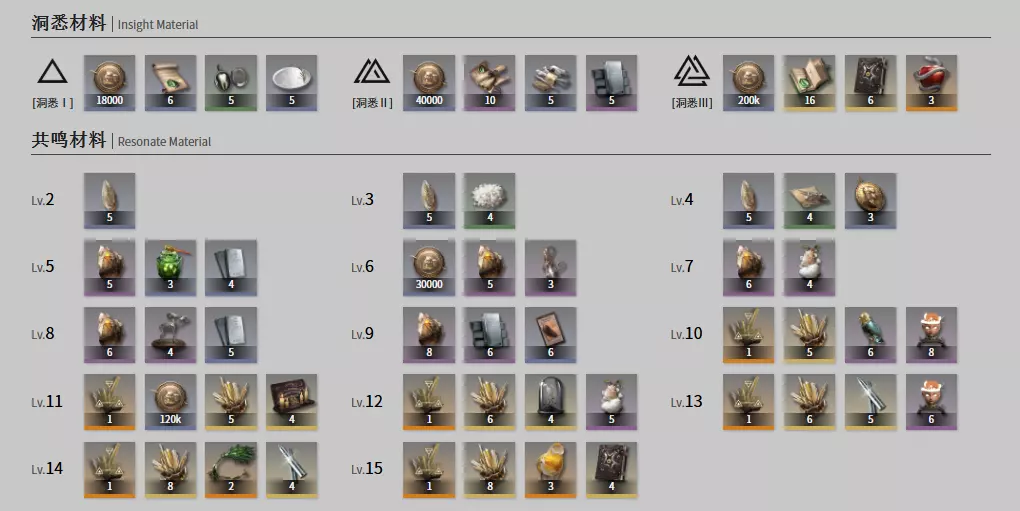Image resolution: width=1020 pixels, height=511 pixels.
Task: Click the single triangle Insight I symbol
Action: coord(53,72)
